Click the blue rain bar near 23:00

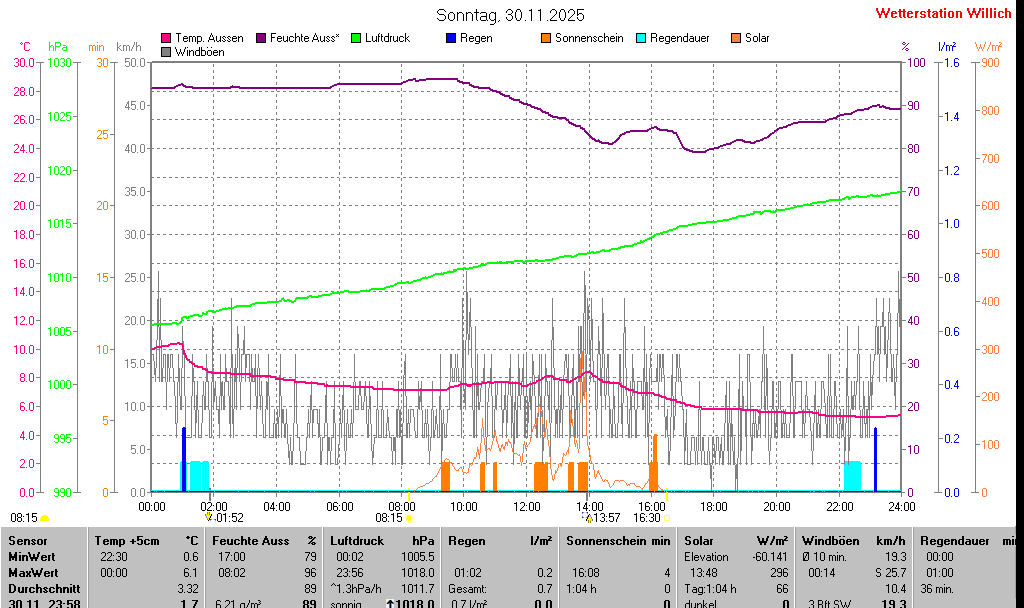pos(875,459)
